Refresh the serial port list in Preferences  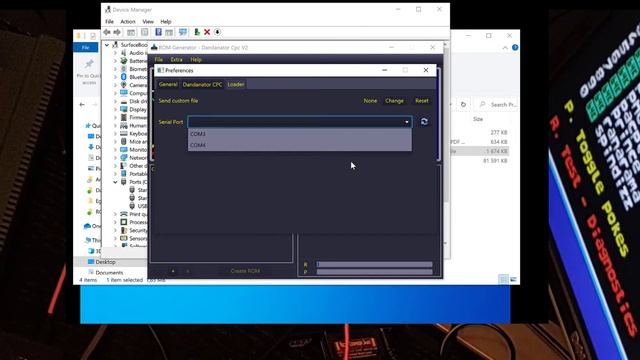[424, 122]
